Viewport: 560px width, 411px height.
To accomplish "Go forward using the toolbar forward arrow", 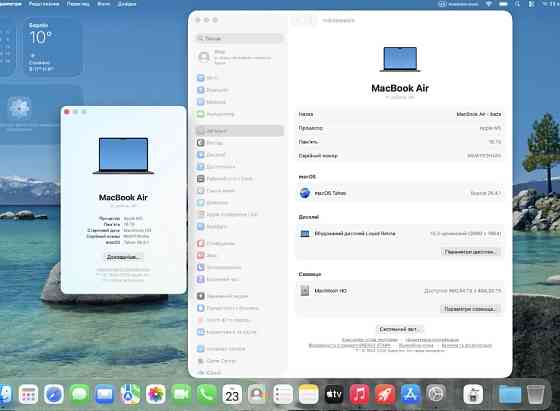I will [x=310, y=20].
